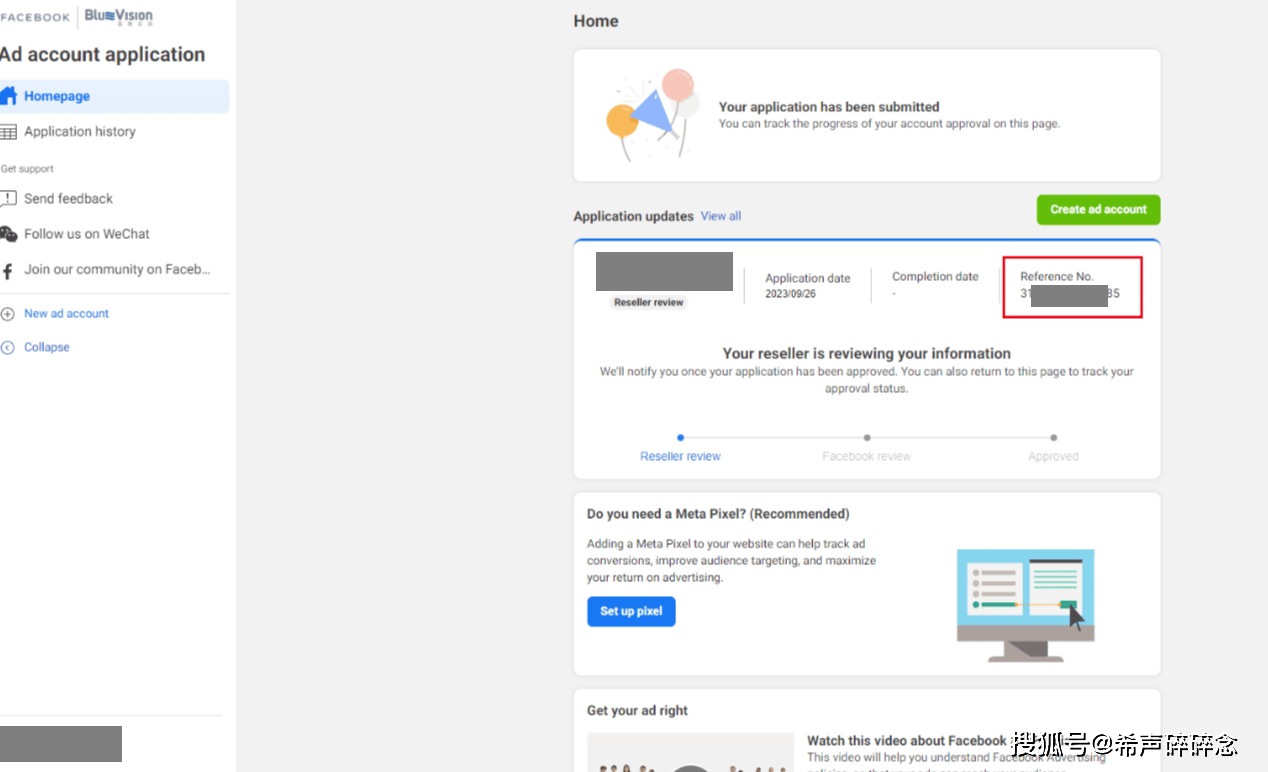Click the BlueVision logo
1268x772 pixels.
pos(119,17)
